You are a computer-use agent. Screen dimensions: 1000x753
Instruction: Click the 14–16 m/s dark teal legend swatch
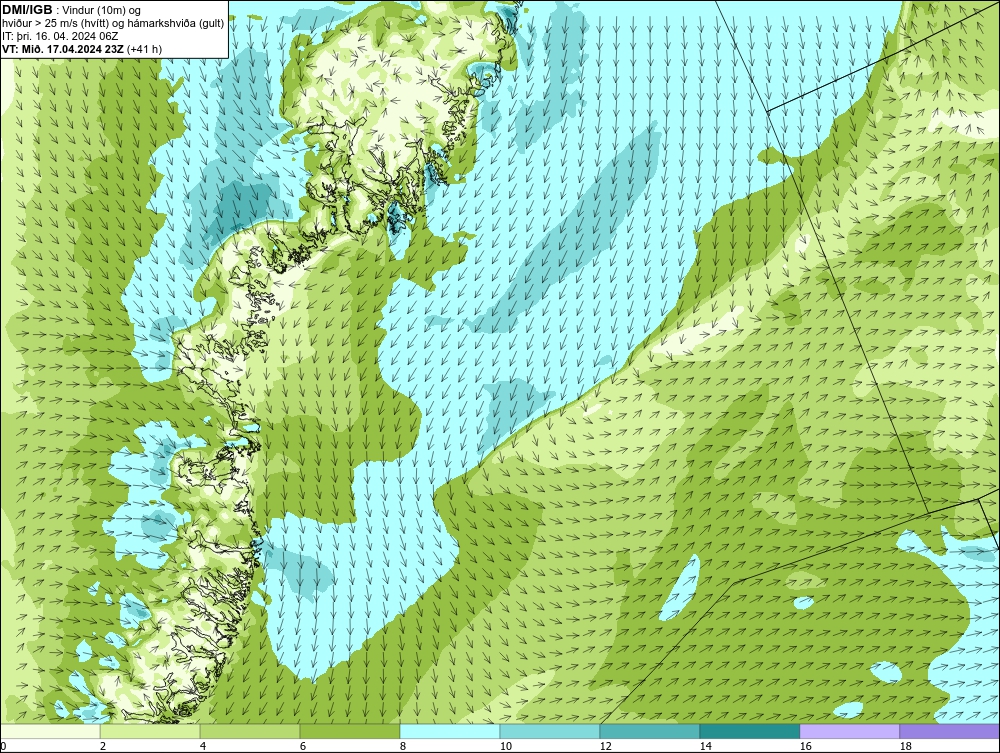[749, 731]
